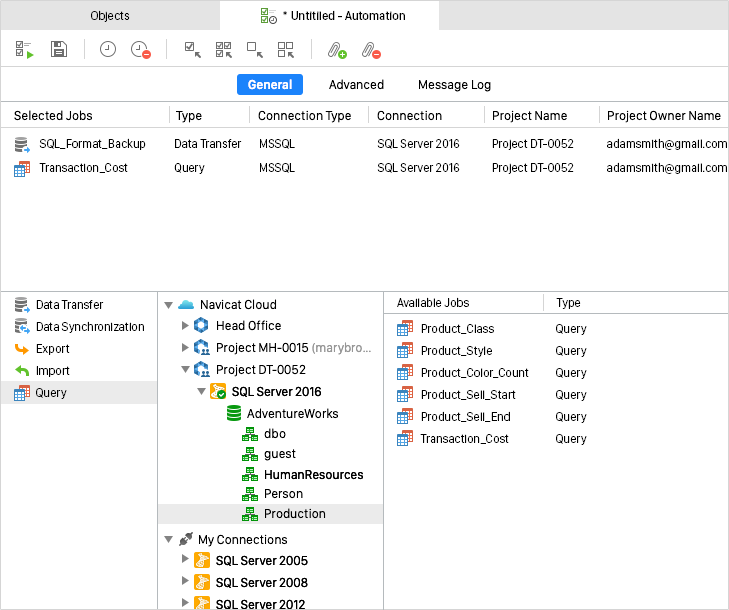Click the SQL_Format_Backup data transfer icon
The height and width of the screenshot is (610, 729).
(22, 145)
